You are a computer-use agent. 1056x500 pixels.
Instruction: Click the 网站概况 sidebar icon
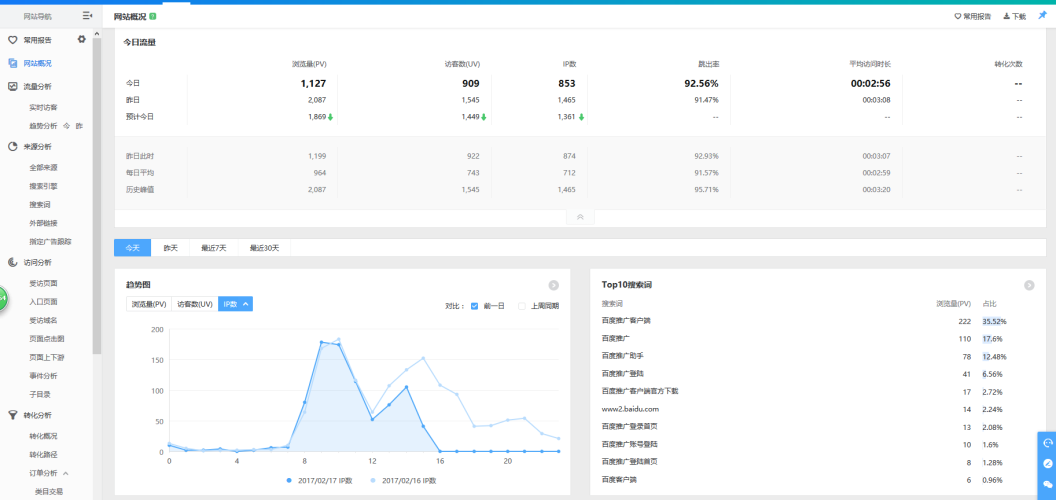(12, 63)
